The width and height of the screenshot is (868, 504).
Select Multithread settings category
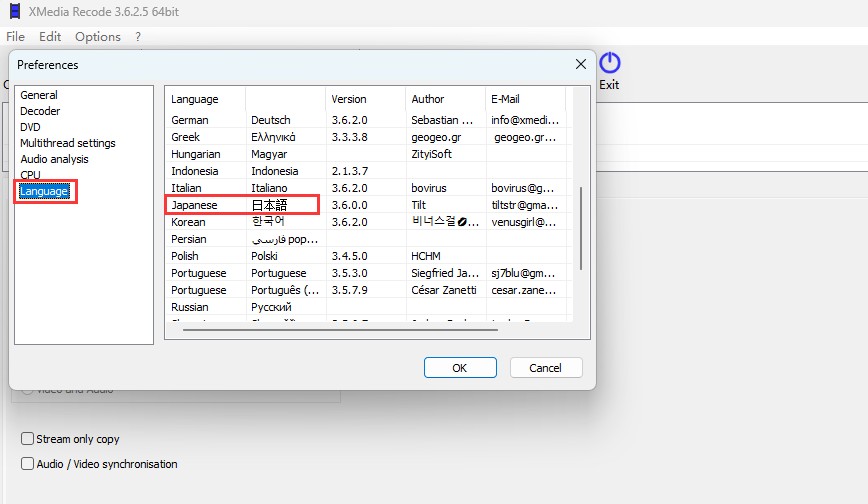tap(68, 143)
